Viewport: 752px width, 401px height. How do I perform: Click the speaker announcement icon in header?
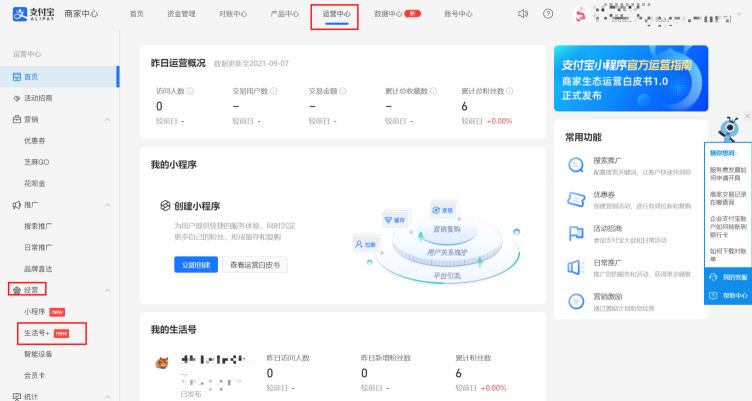coord(523,14)
